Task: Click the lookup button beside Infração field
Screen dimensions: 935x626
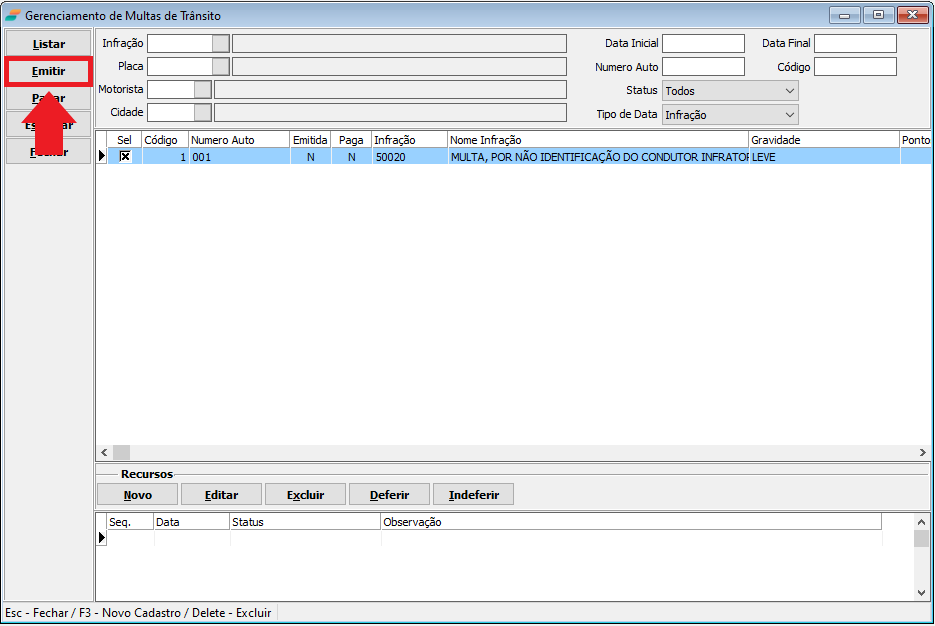Action: (x=221, y=44)
